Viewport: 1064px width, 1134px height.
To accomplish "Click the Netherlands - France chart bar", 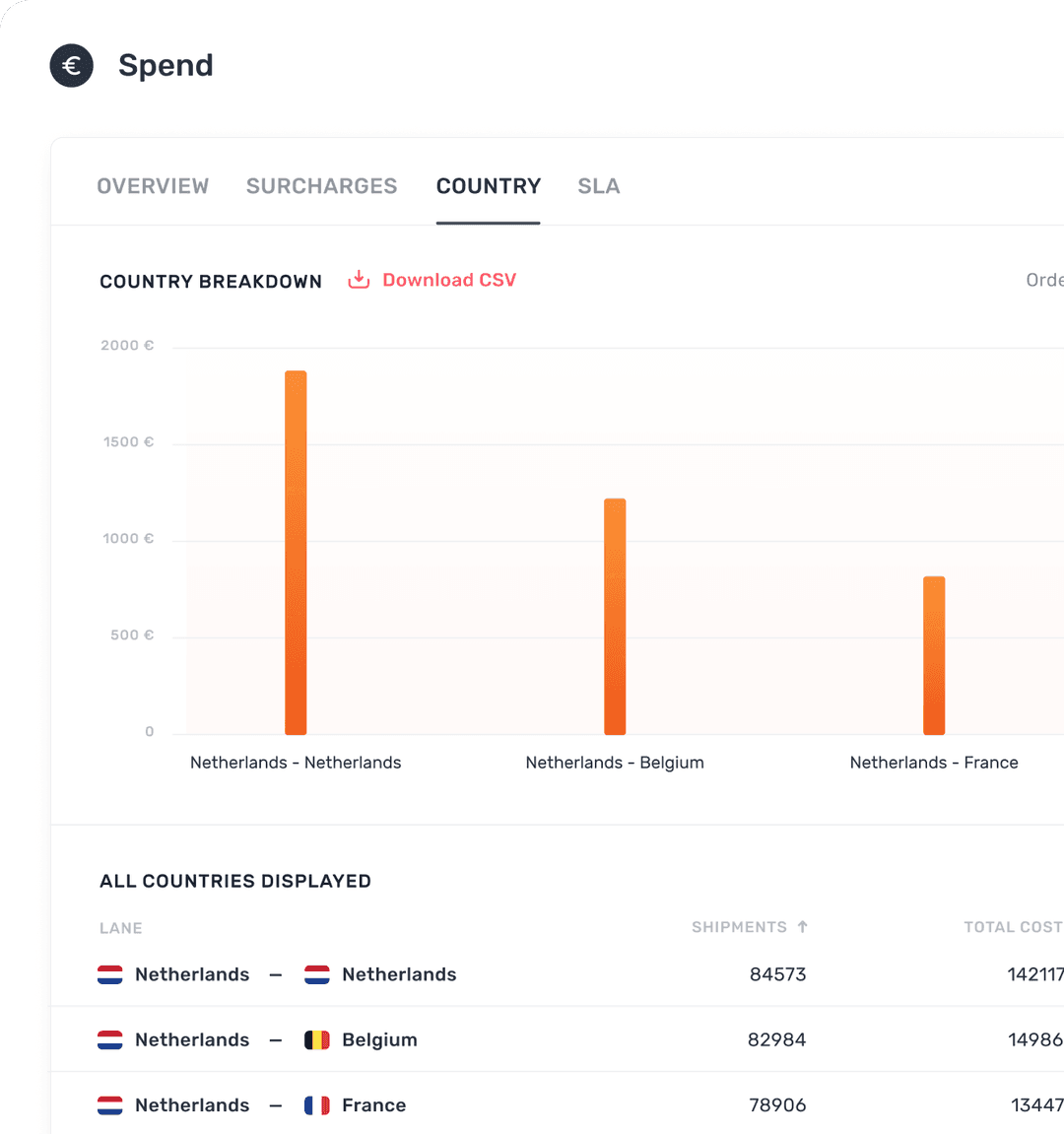I will click(934, 655).
